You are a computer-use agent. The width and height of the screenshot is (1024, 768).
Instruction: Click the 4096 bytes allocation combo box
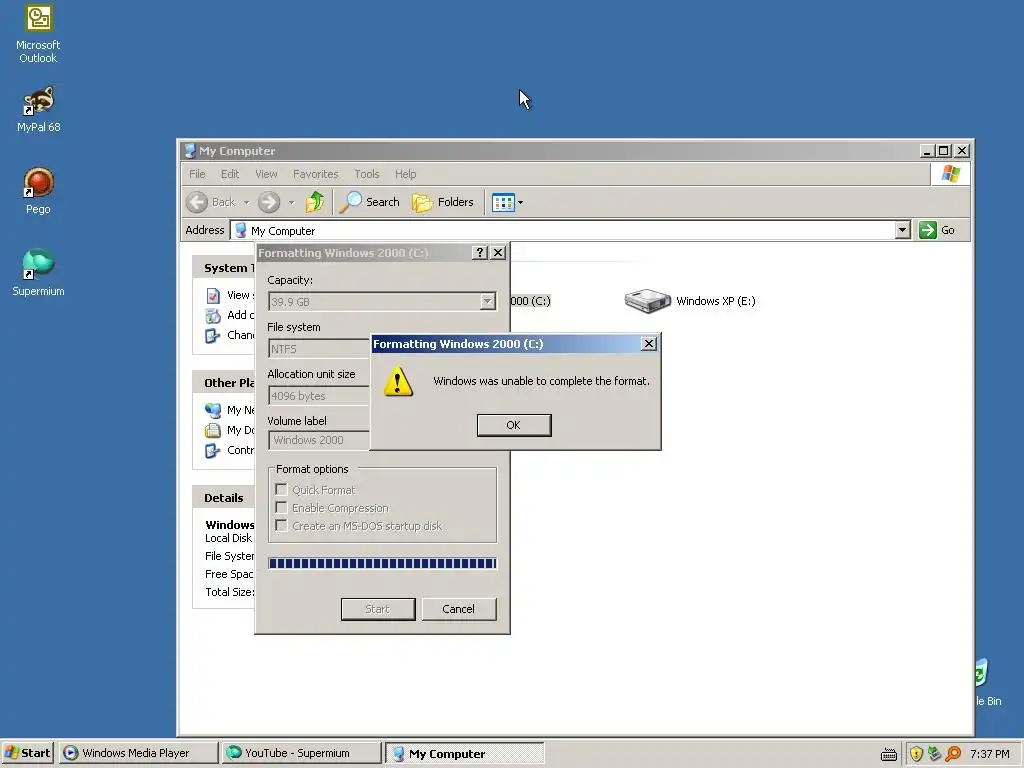coord(319,396)
